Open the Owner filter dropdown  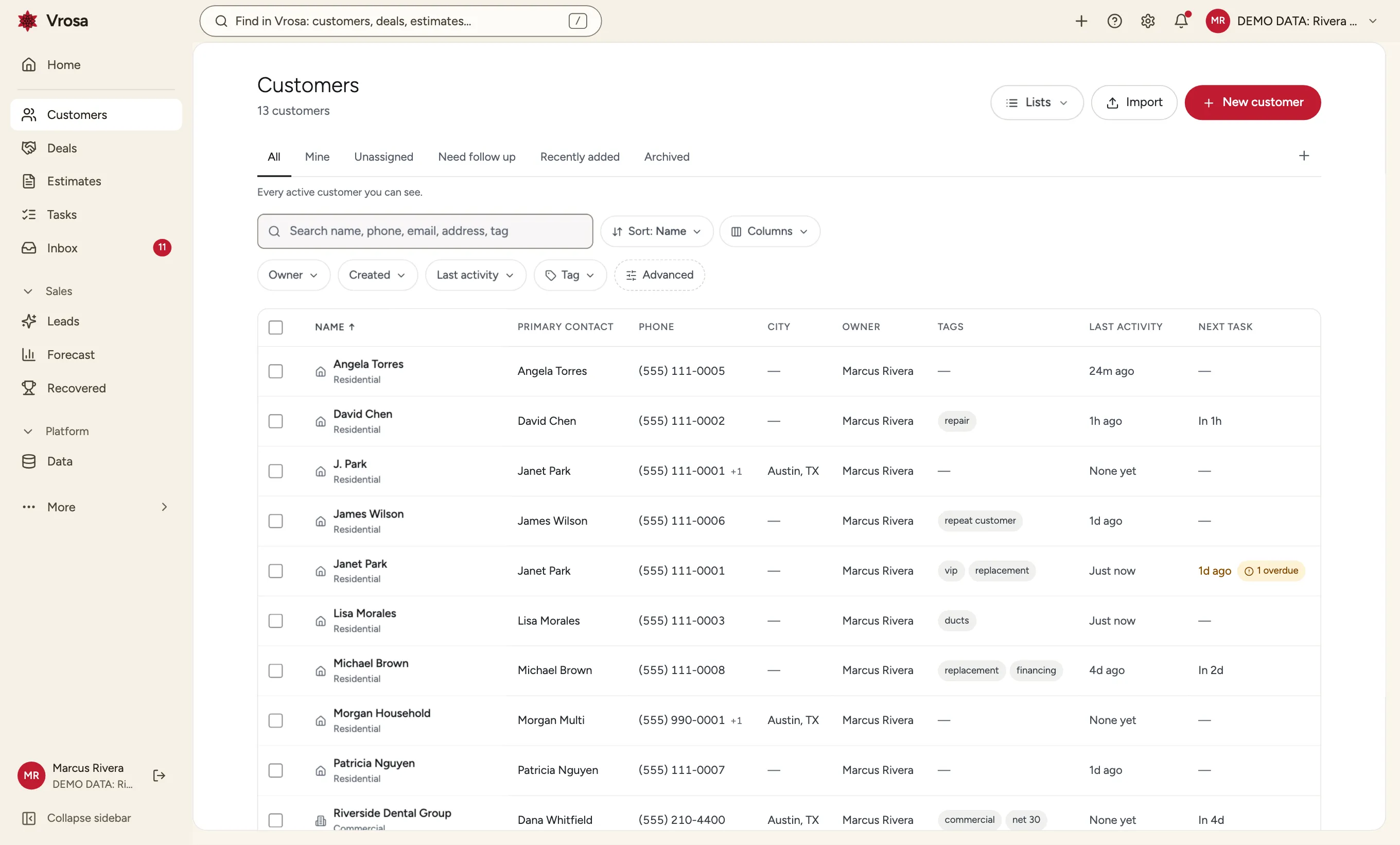tap(293, 275)
